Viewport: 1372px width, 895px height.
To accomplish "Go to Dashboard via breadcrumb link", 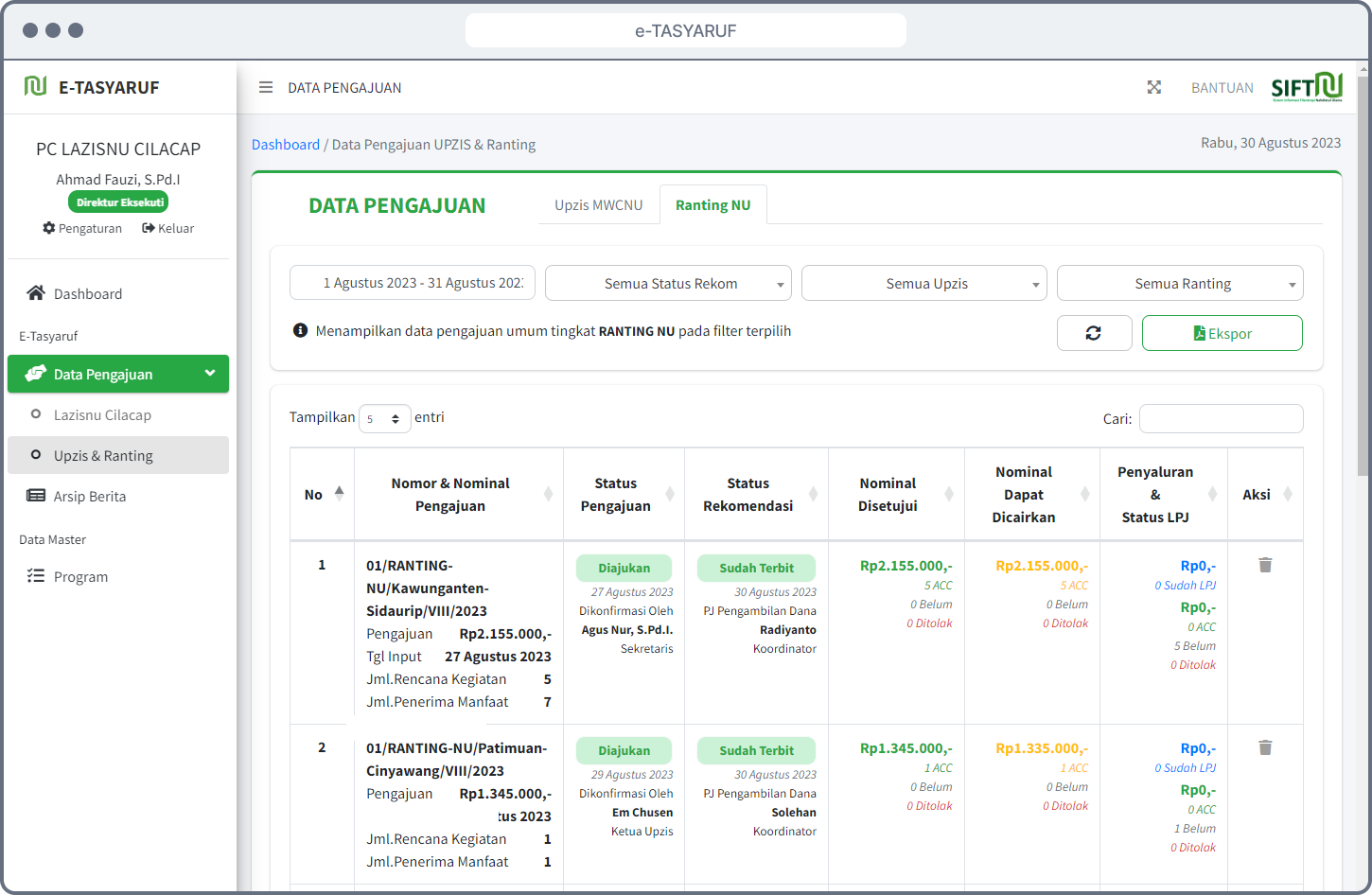I will (286, 145).
